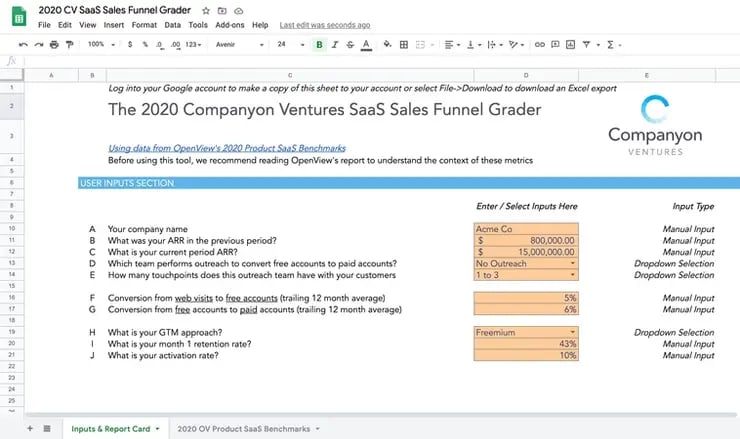This screenshot has height=439, width=740.
Task: Click the Borders icon
Action: pyautogui.click(x=404, y=44)
